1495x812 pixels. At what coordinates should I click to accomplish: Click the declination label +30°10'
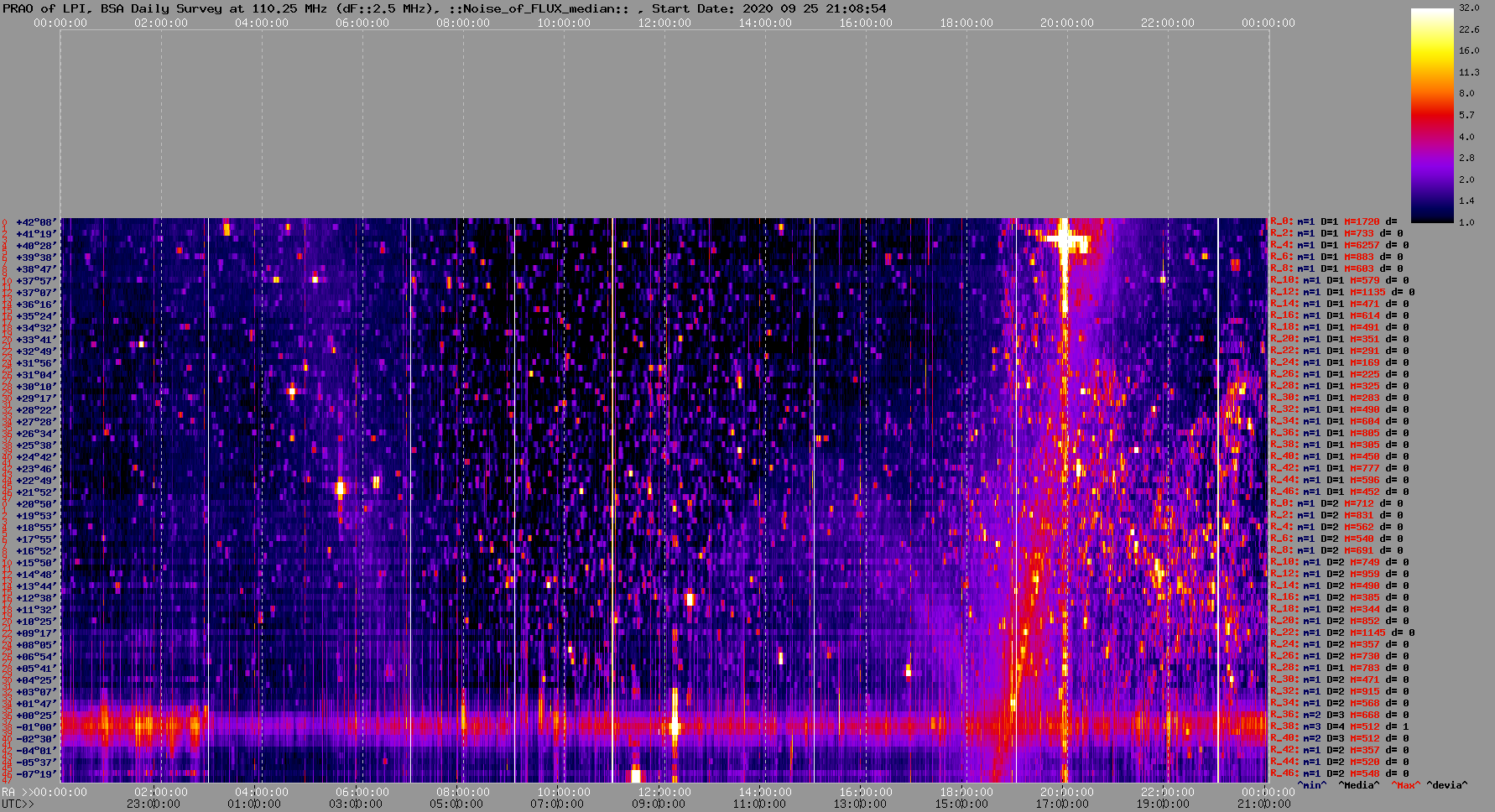tap(36, 387)
